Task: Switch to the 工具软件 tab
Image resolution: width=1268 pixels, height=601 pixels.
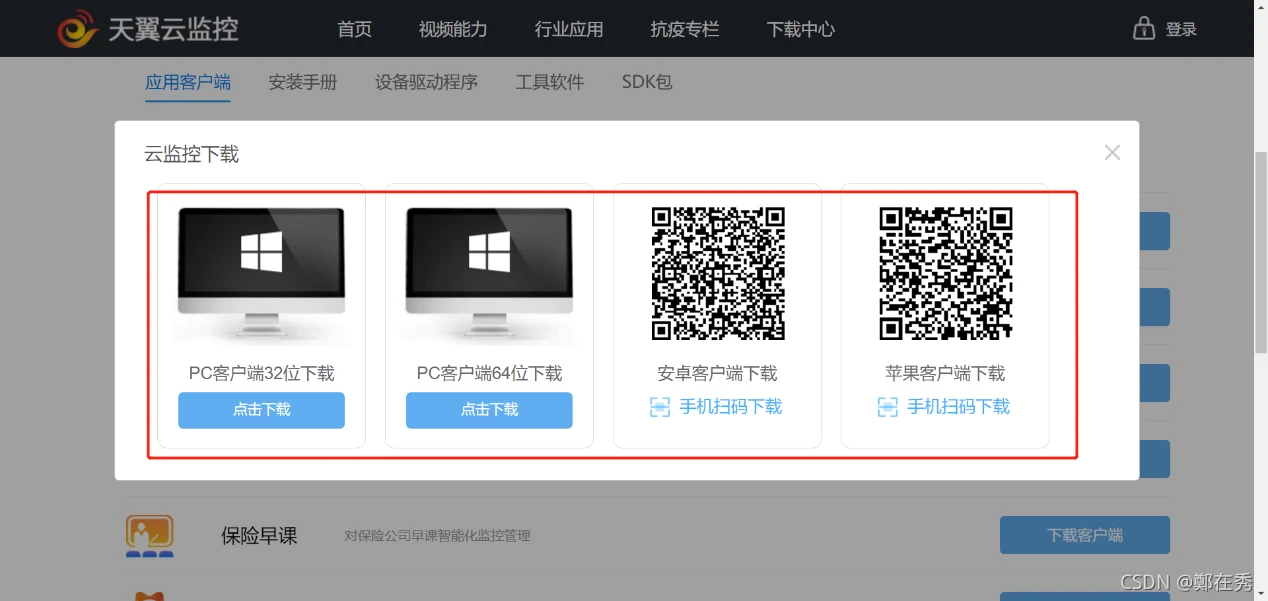Action: [550, 82]
